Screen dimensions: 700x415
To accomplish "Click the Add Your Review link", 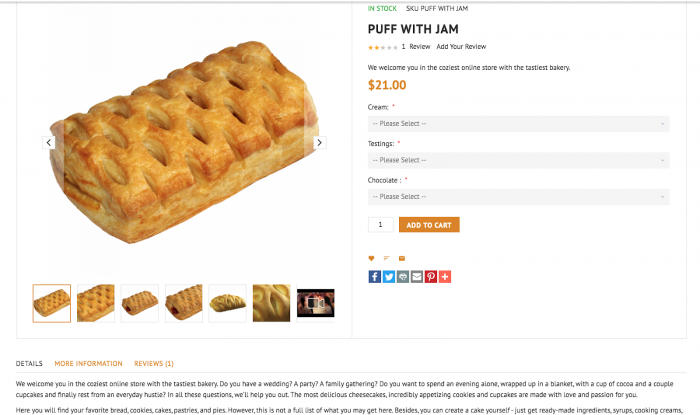I will click(461, 46).
